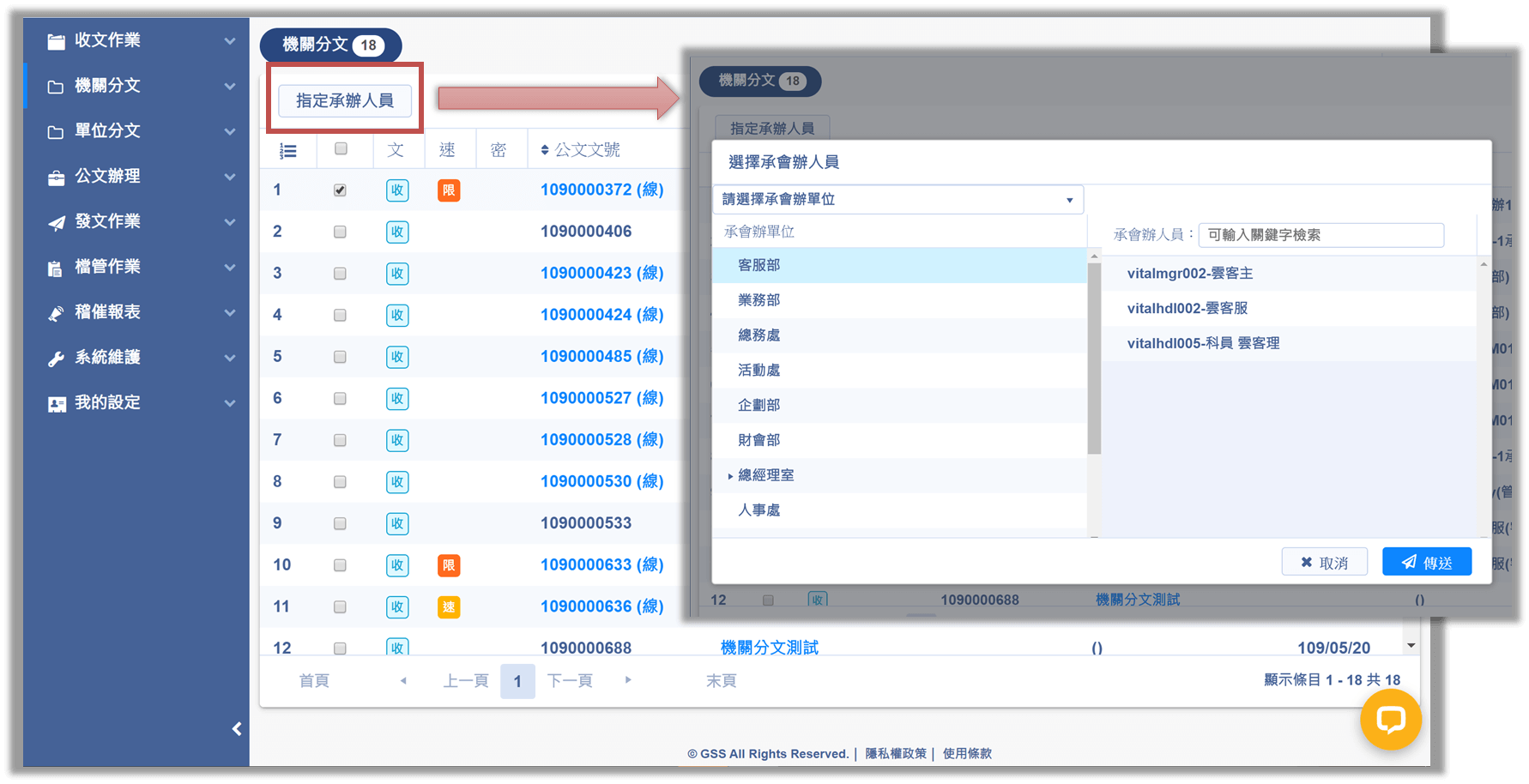
Task: Select the 機關分文 tab with badge 18
Action: click(330, 45)
